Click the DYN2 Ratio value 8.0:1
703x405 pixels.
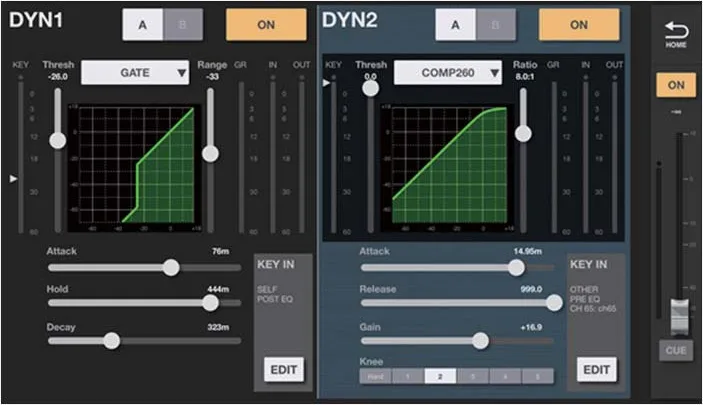point(525,77)
